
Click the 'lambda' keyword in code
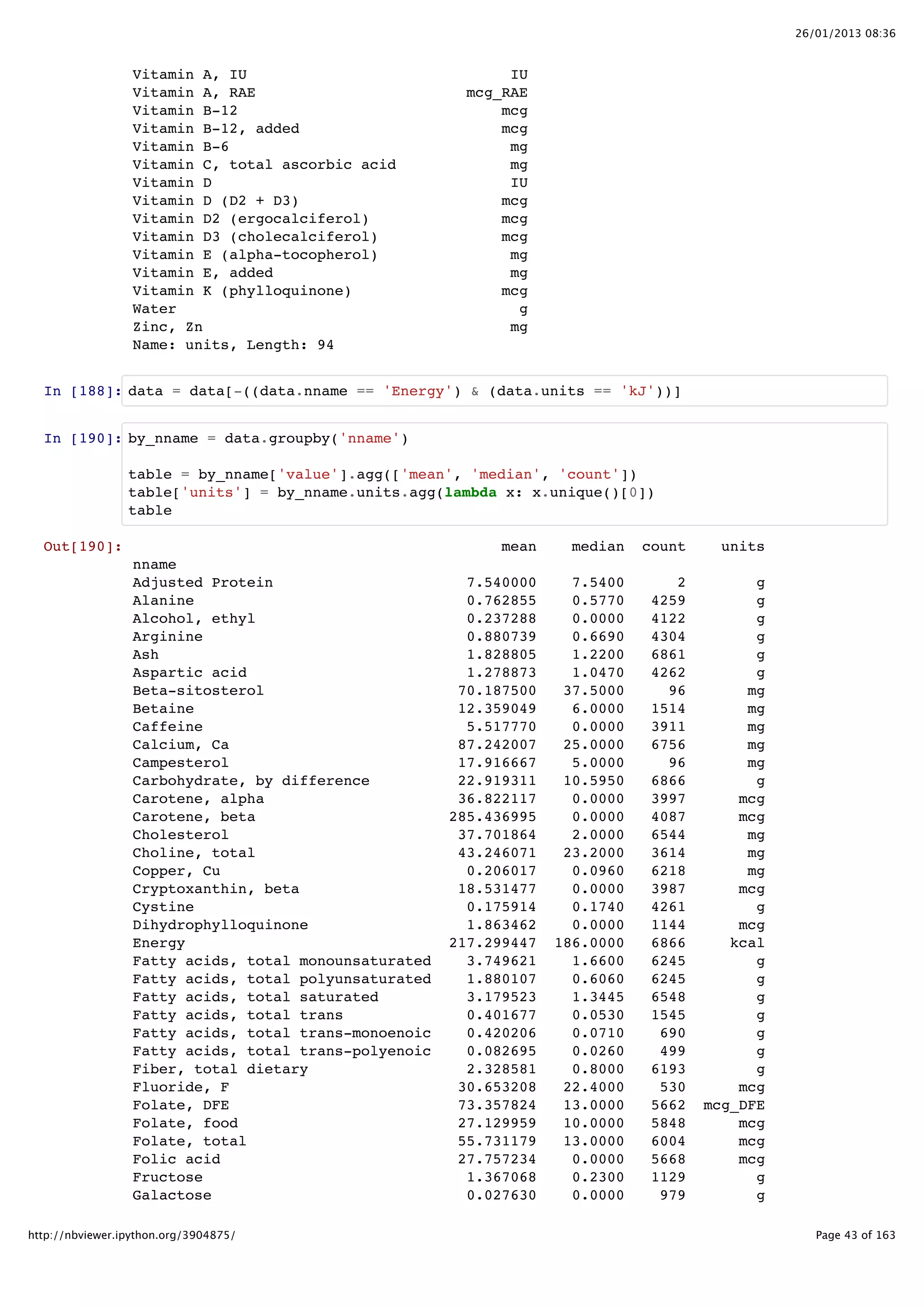[470, 492]
